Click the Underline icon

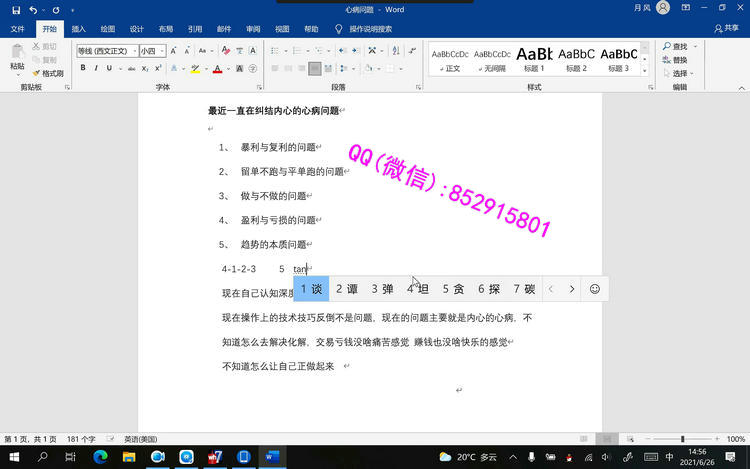[110, 68]
